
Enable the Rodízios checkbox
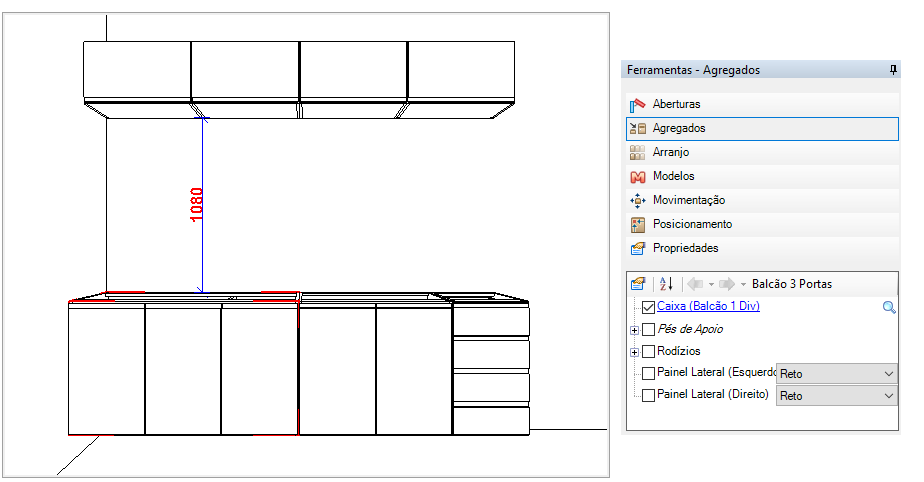pos(648,352)
